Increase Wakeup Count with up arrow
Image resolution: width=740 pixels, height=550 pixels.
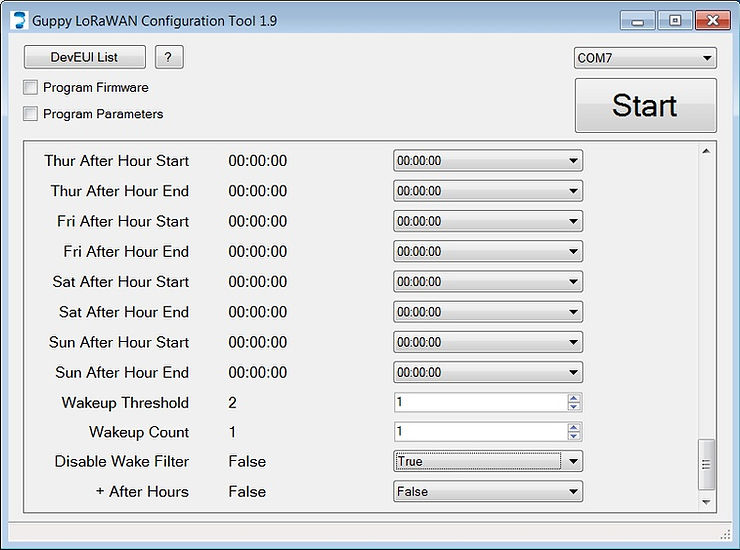point(573,427)
